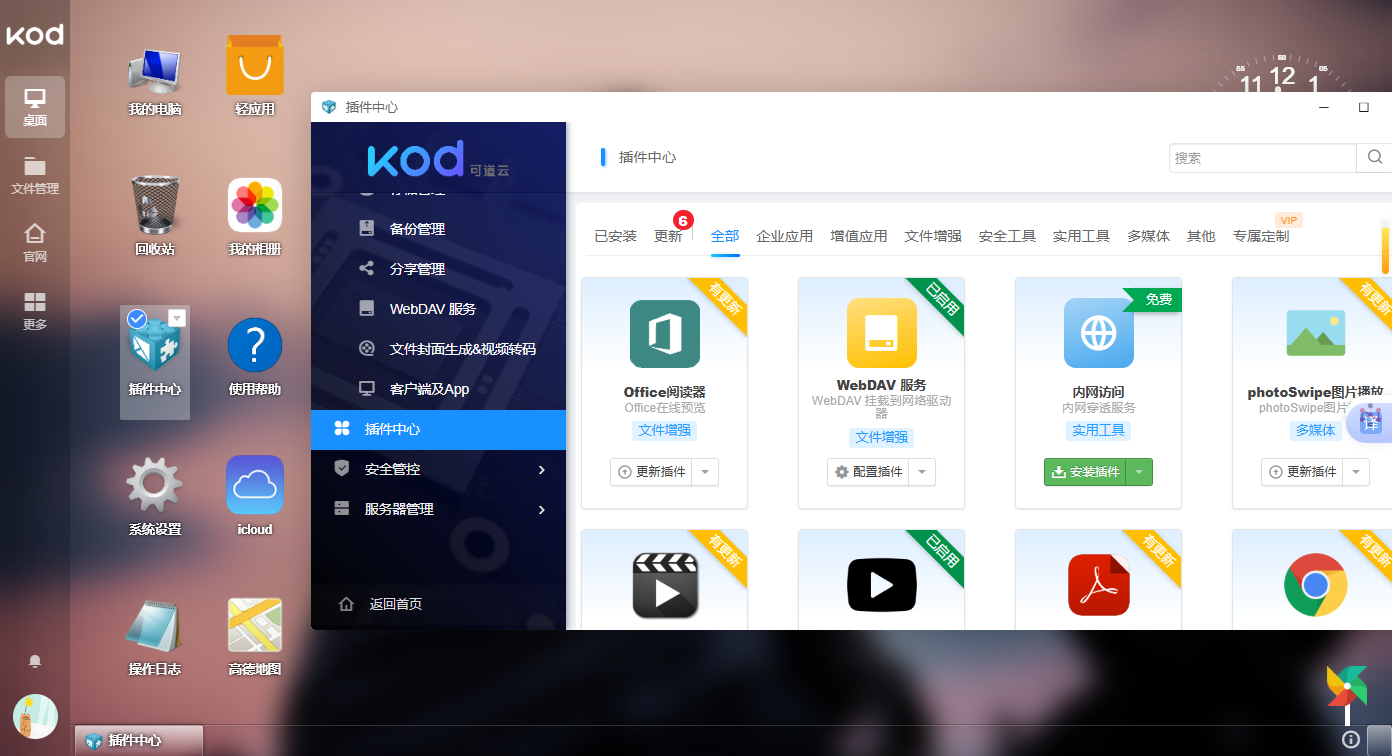Open the 回收站 recycle bin icon
Viewport: 1392px width, 756px height.
(x=154, y=206)
